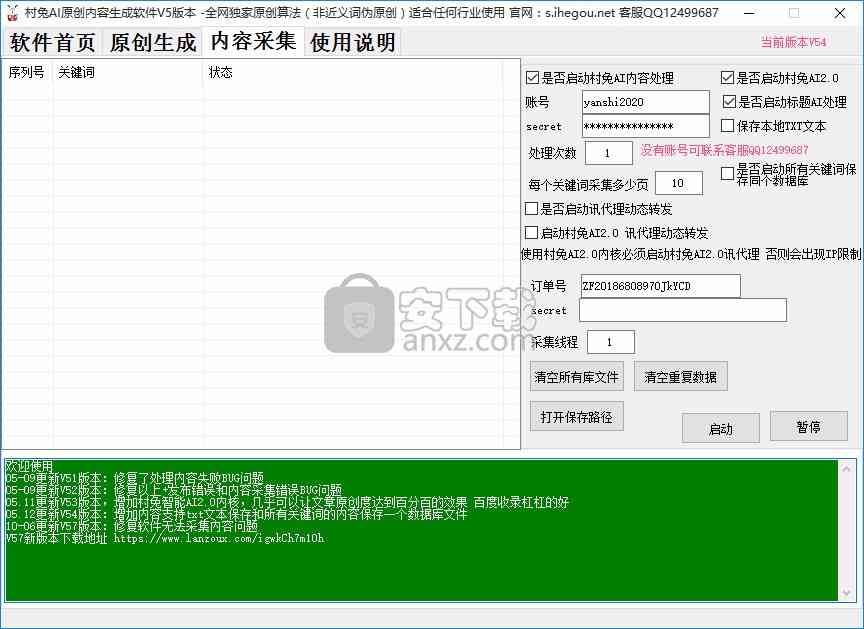Viewport: 864px width, 629px height.
Task: Click the 当前版本V54 label
Action: pyautogui.click(x=793, y=42)
